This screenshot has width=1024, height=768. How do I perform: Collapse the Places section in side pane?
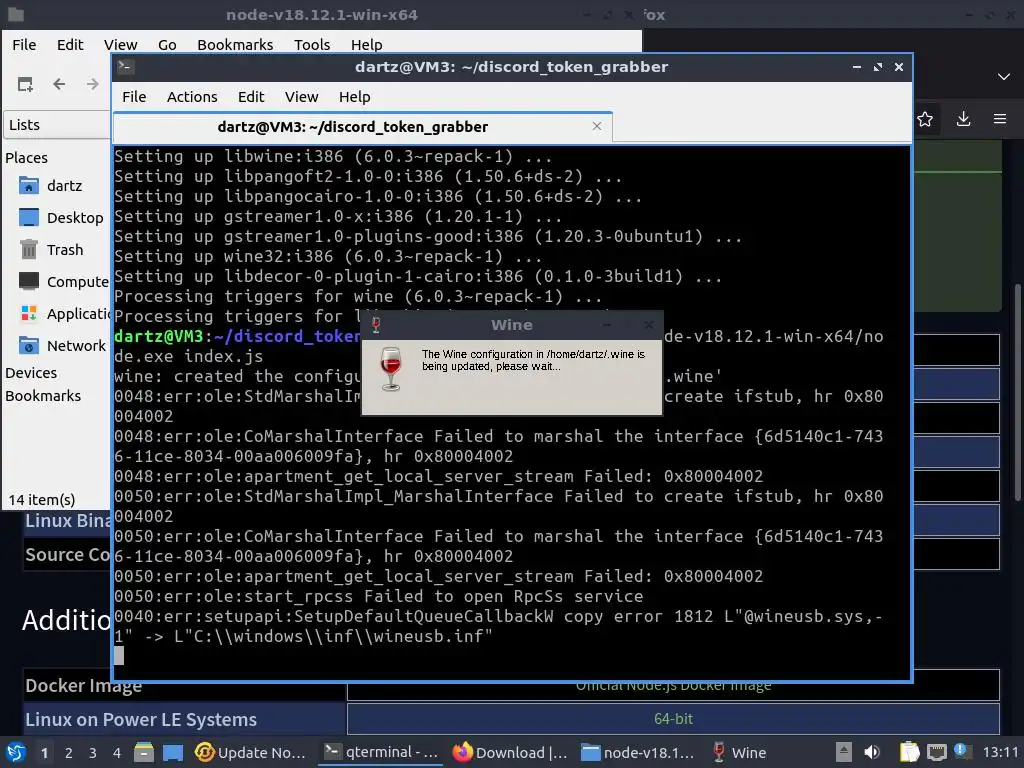click(26, 157)
